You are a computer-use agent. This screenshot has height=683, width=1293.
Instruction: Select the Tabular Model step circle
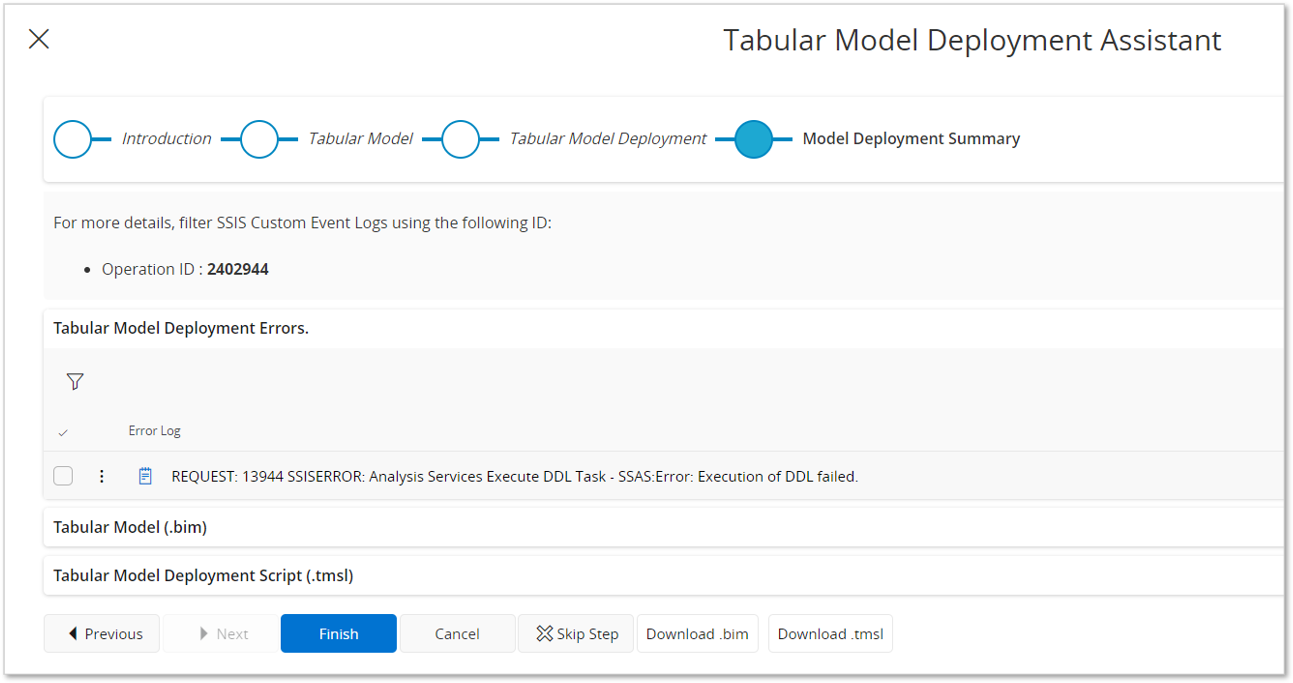tap(261, 139)
